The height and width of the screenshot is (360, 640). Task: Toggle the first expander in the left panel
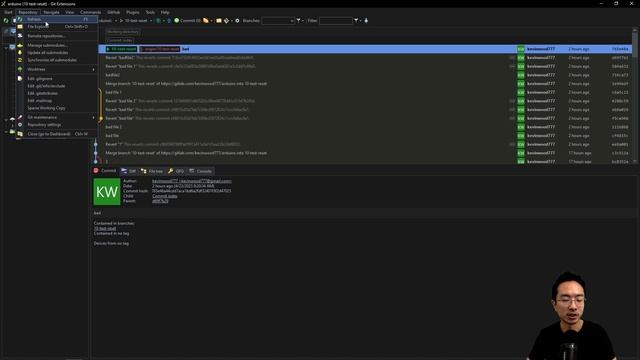click(6, 48)
